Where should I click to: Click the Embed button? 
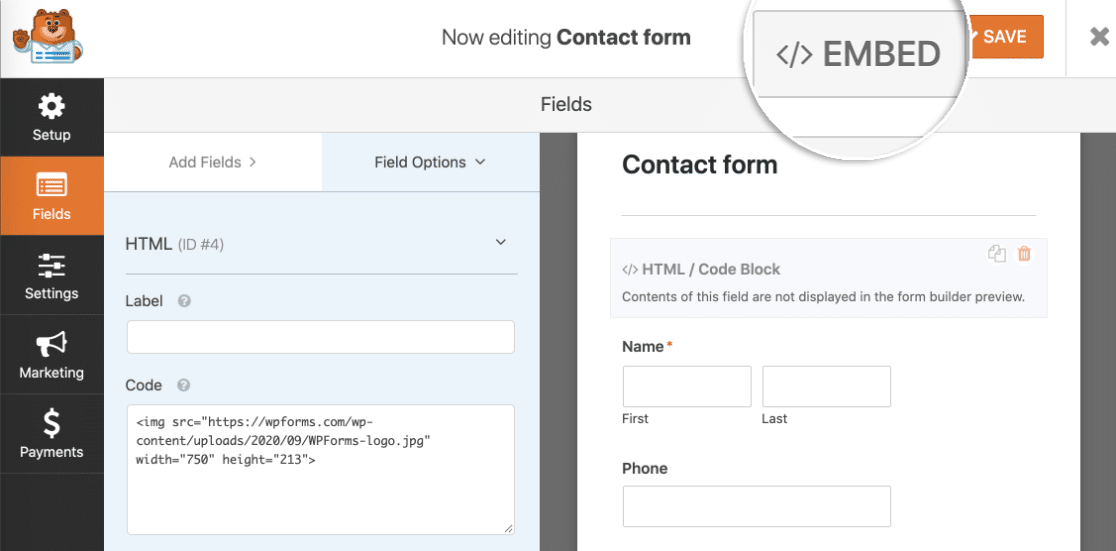pos(858,54)
